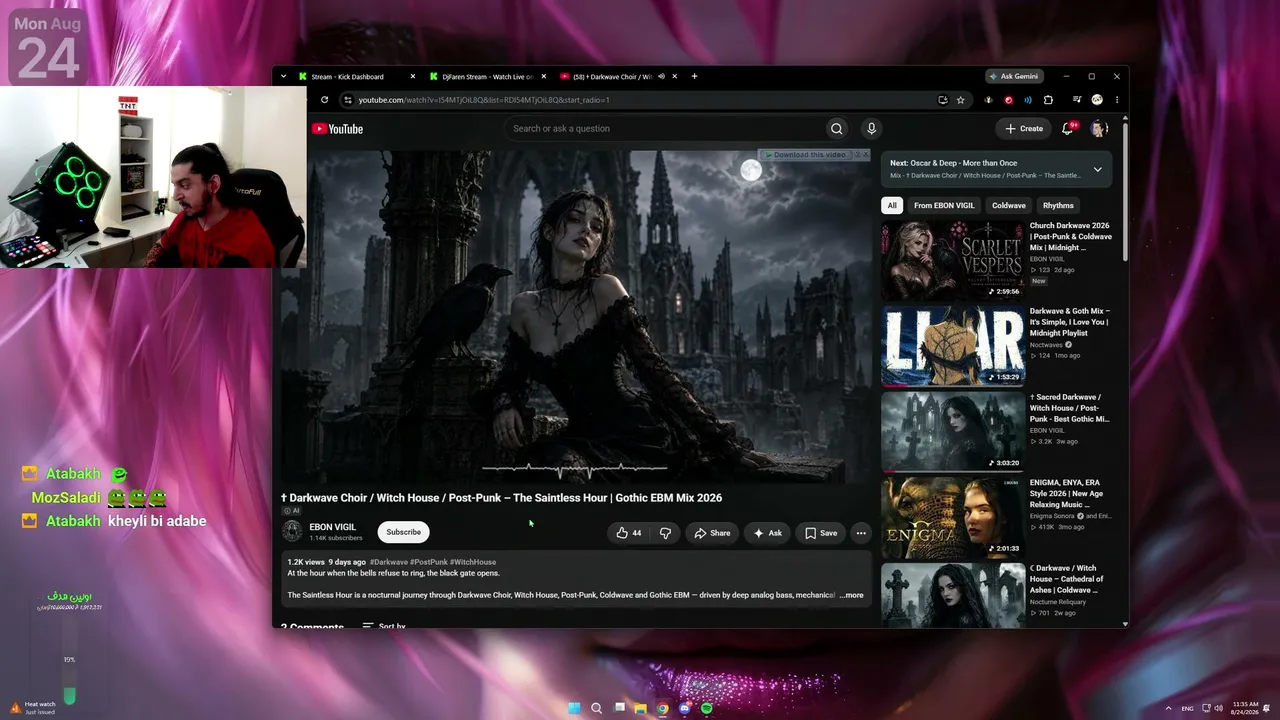Open Chrome tab search dropdown arrow
This screenshot has width=1280, height=720.
[x=283, y=76]
